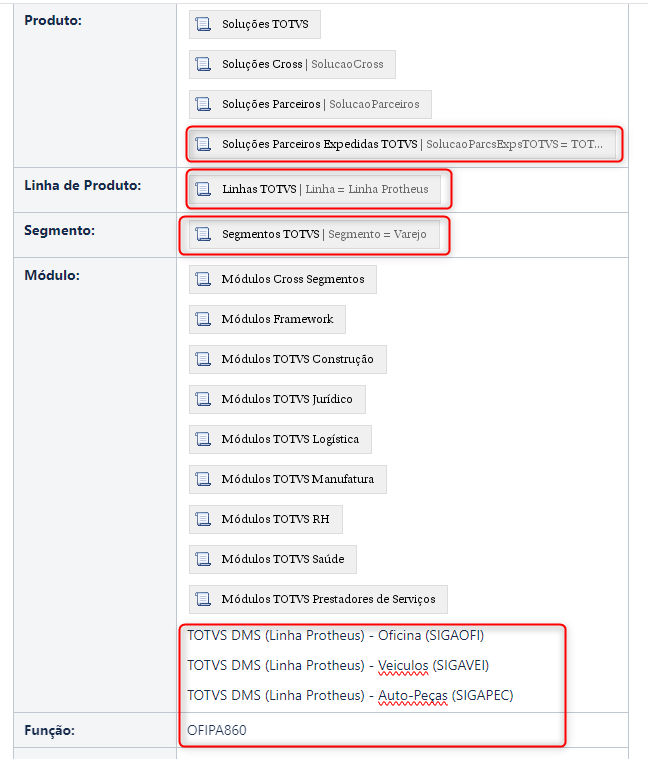Open Módulos TOTVS Logística label
Screen dimensions: 648x759
pyautogui.click(x=290, y=439)
